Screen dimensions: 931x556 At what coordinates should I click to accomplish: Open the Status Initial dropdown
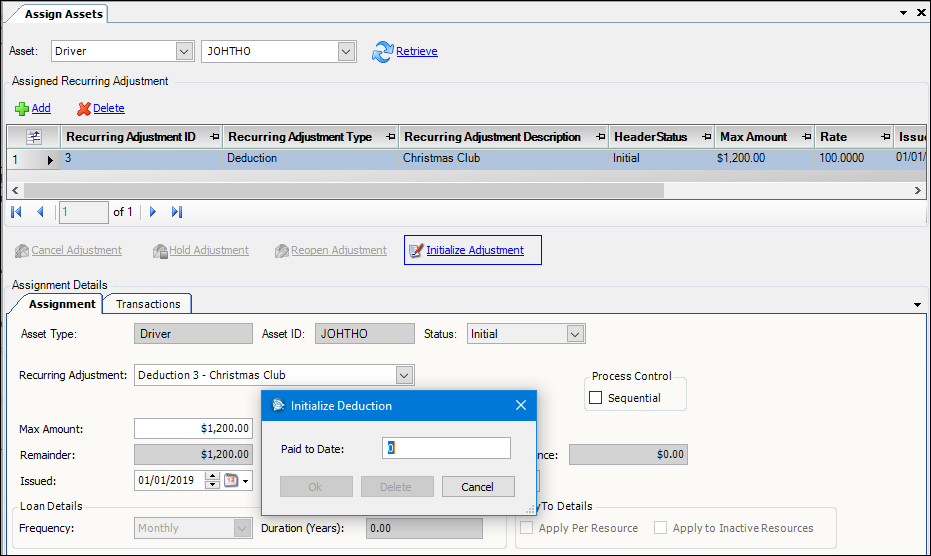(x=574, y=334)
